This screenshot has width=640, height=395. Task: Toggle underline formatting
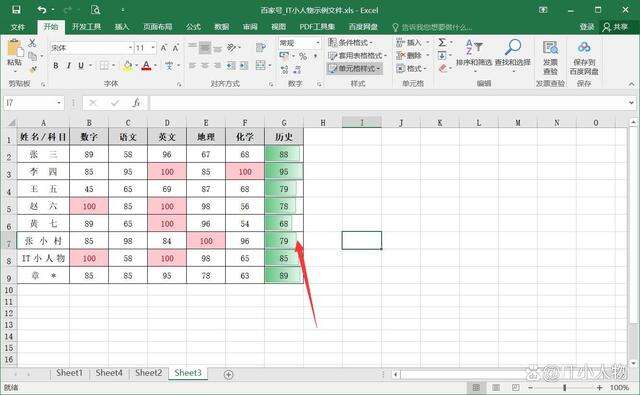[x=81, y=65]
